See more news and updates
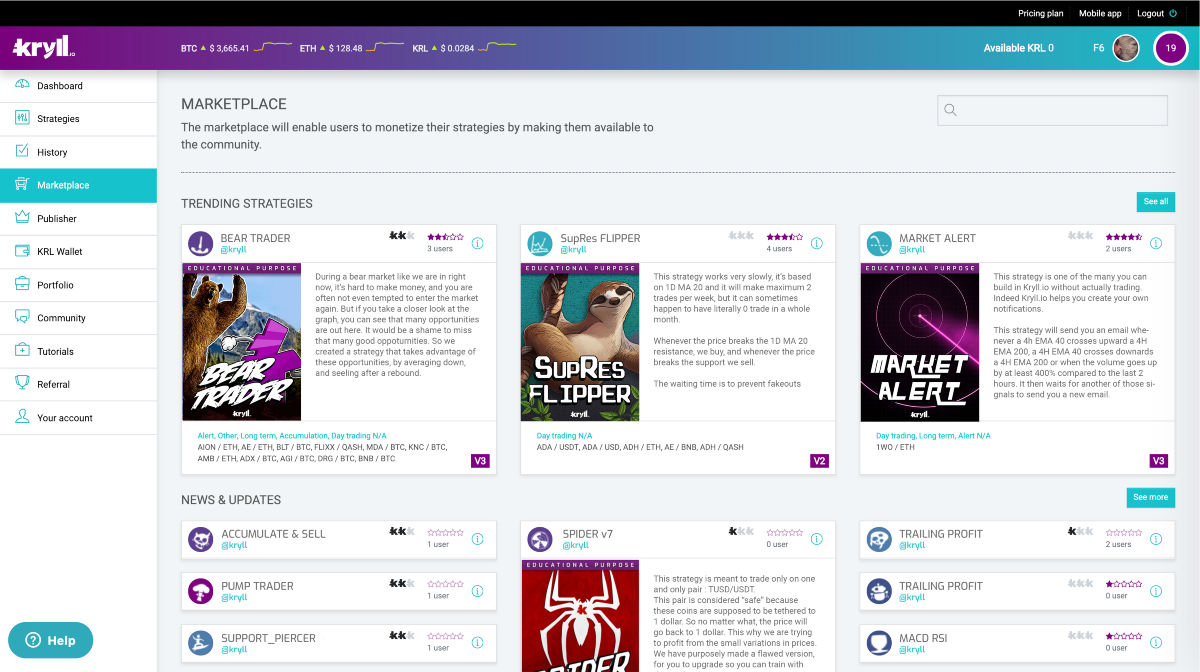Image resolution: width=1200 pixels, height=672 pixels. [1150, 497]
